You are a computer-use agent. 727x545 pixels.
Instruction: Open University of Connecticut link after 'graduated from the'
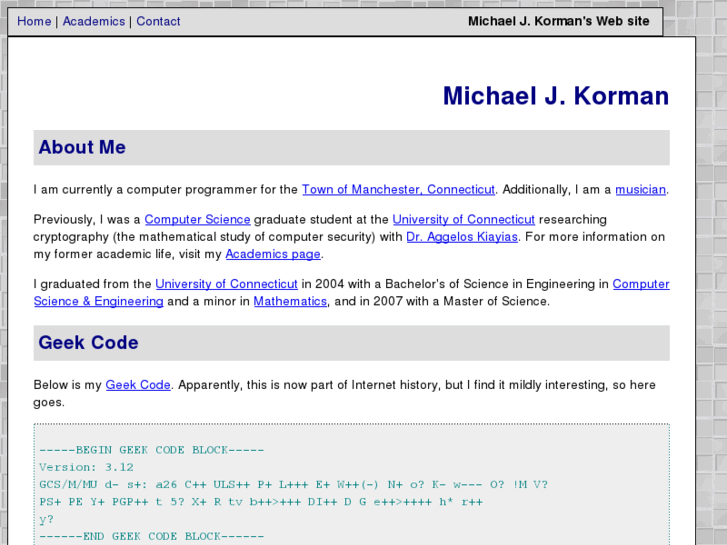[226, 284]
